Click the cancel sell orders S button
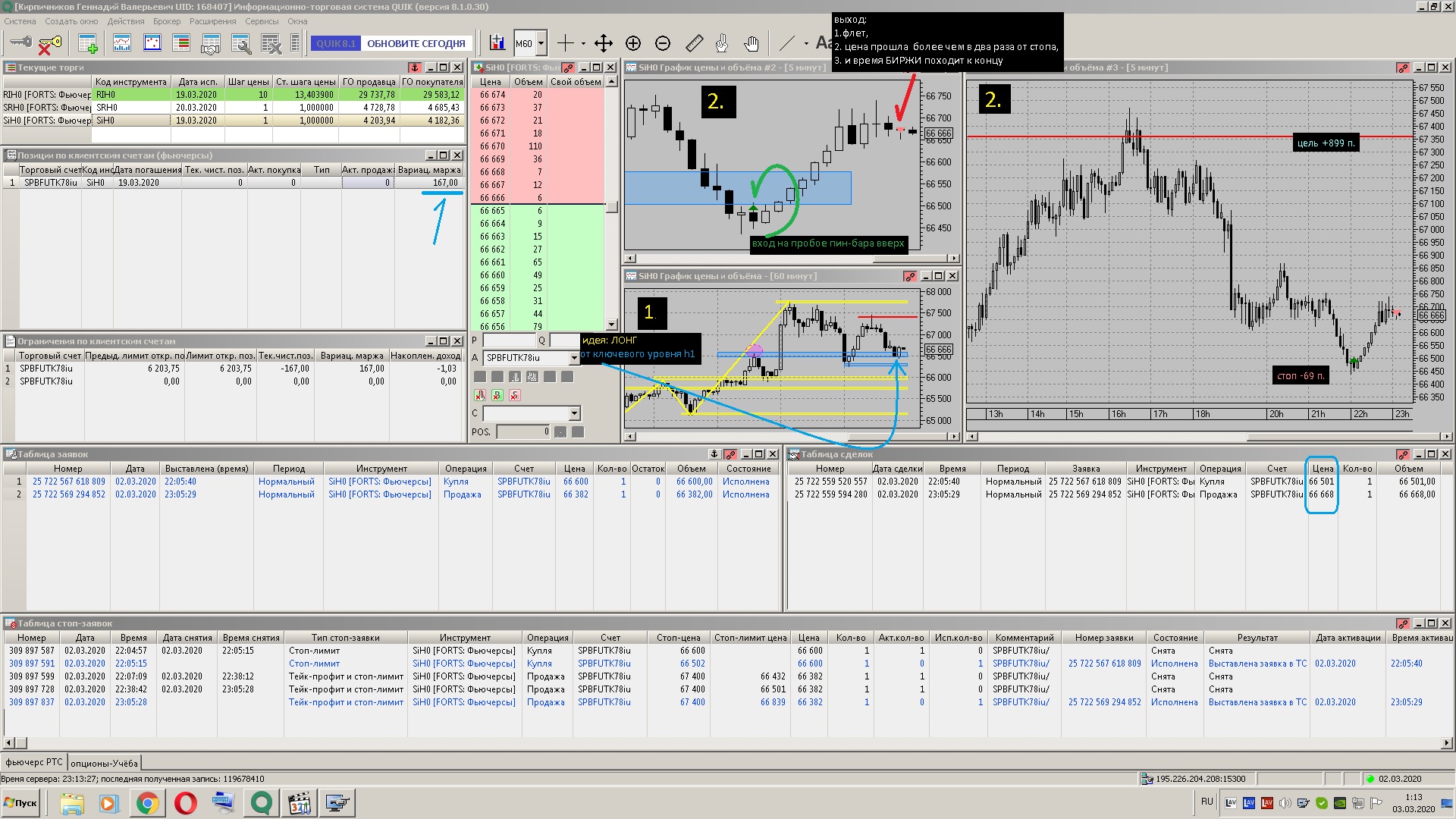Screen dimensions: 1456x819 [x=515, y=395]
